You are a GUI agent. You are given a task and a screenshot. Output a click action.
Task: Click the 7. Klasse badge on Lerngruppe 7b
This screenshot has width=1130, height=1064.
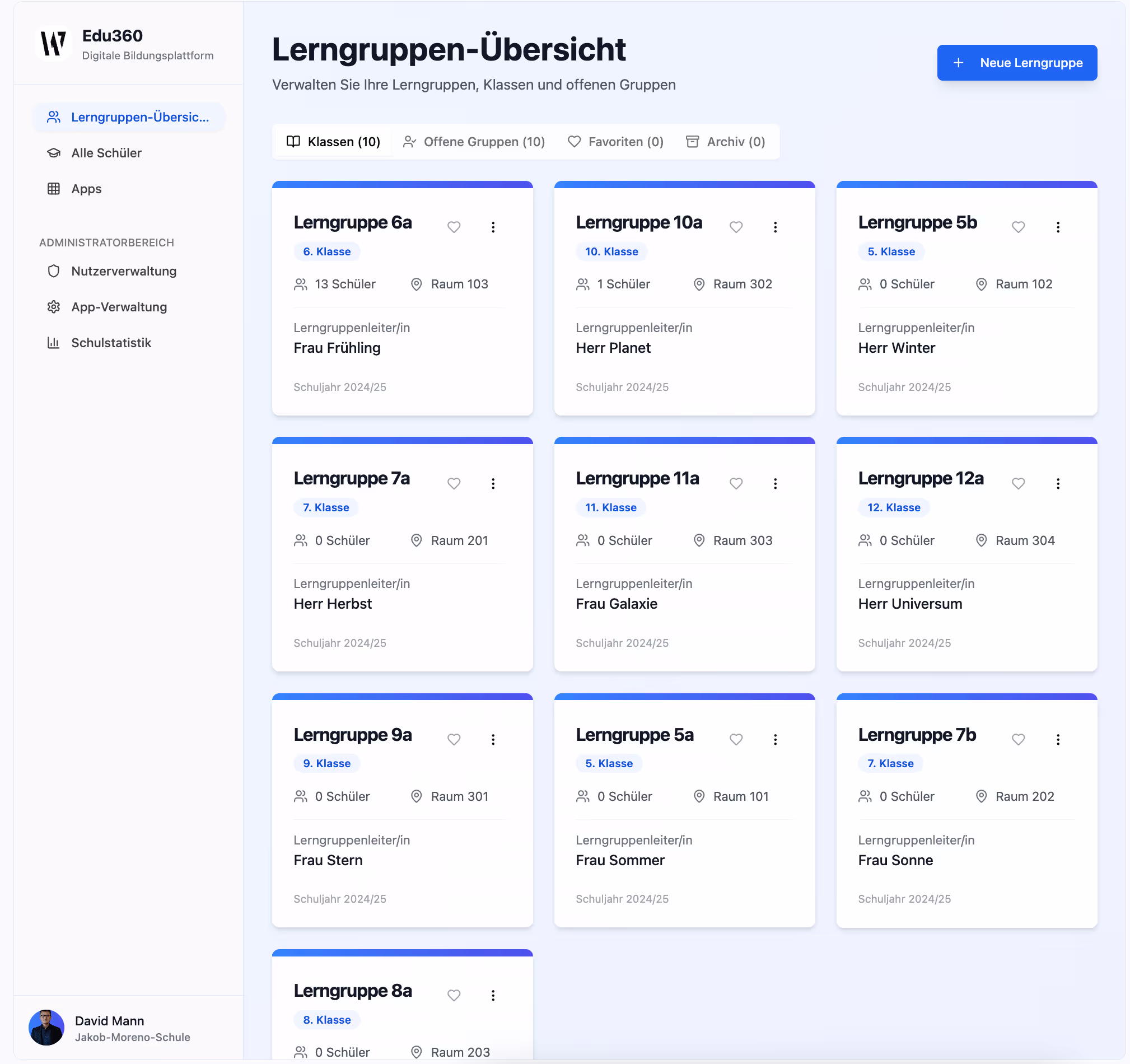tap(890, 763)
